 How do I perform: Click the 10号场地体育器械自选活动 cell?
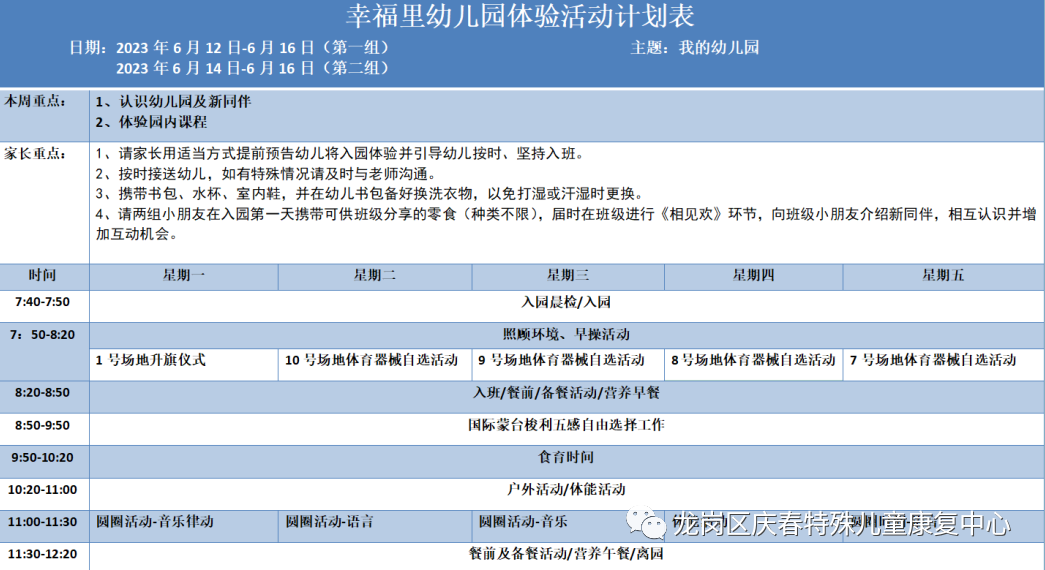[x=375, y=365]
